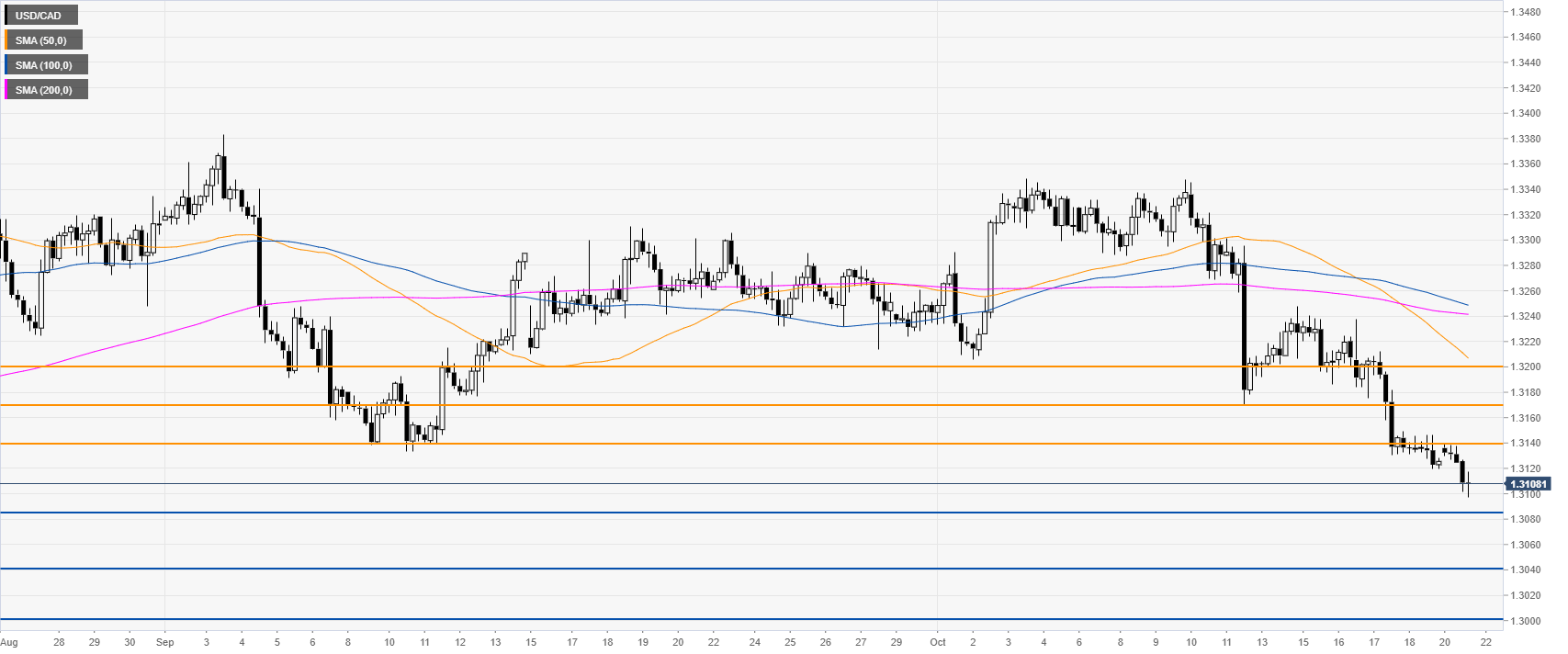Click the latest candle near 1.3108
The width and height of the screenshot is (1568, 654).
point(1469,484)
